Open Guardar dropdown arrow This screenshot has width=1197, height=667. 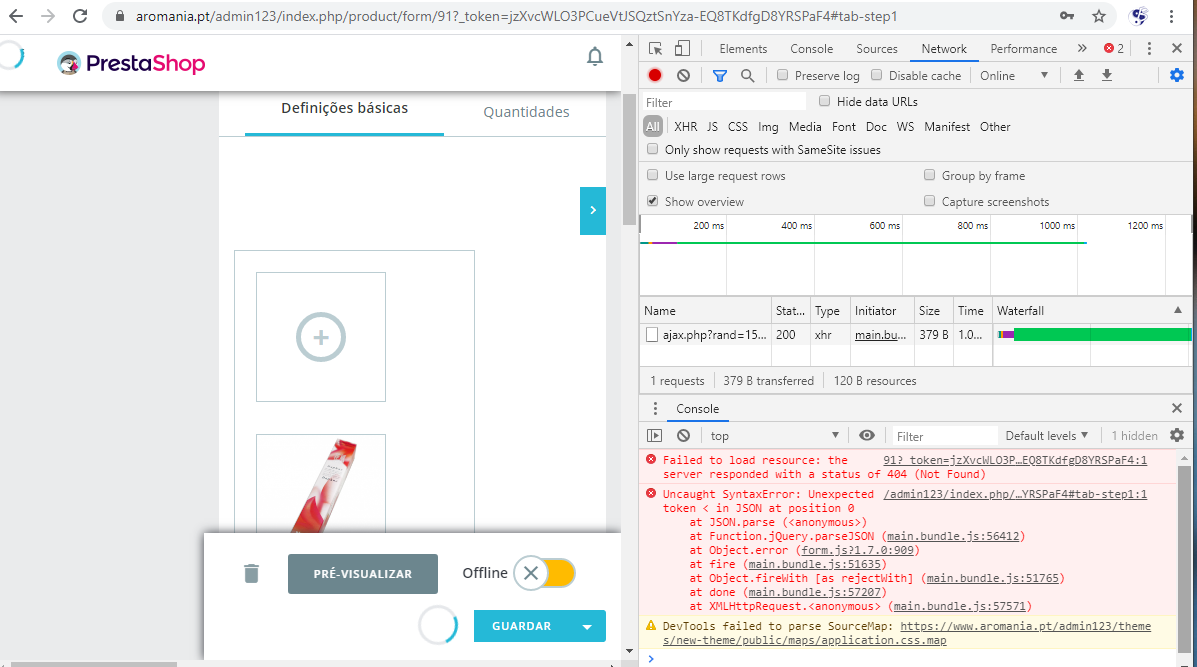click(x=587, y=627)
